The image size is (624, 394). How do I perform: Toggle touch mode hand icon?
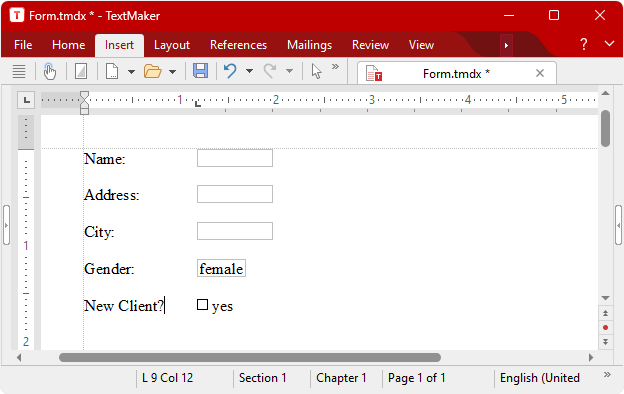(x=50, y=72)
